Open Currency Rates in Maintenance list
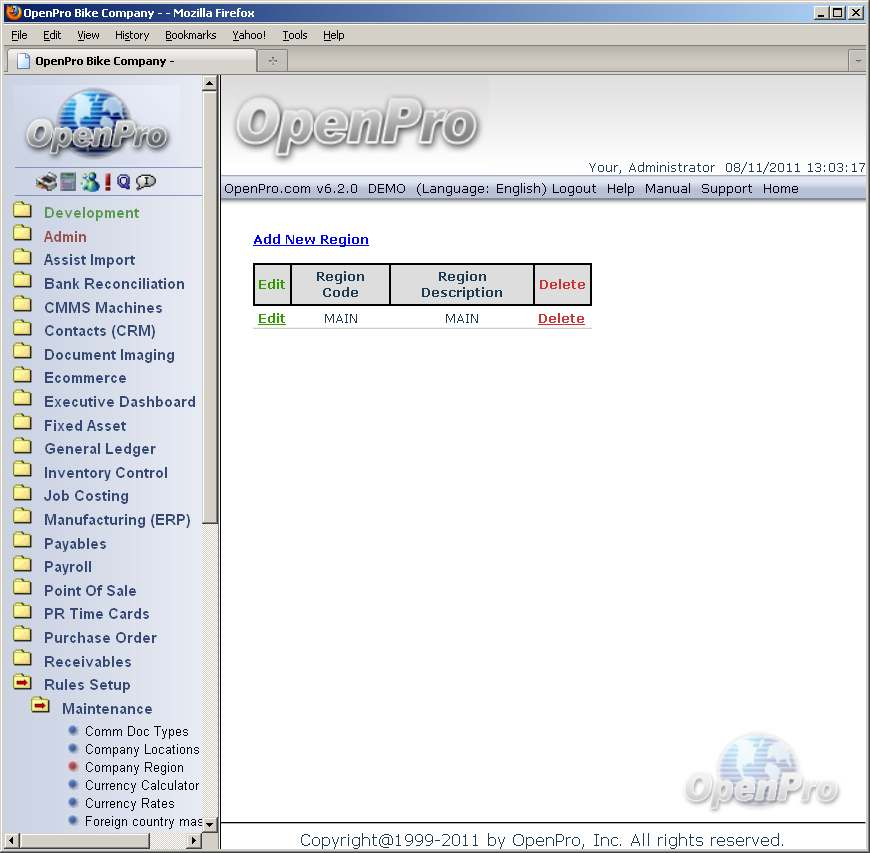The image size is (870, 853). click(x=129, y=803)
